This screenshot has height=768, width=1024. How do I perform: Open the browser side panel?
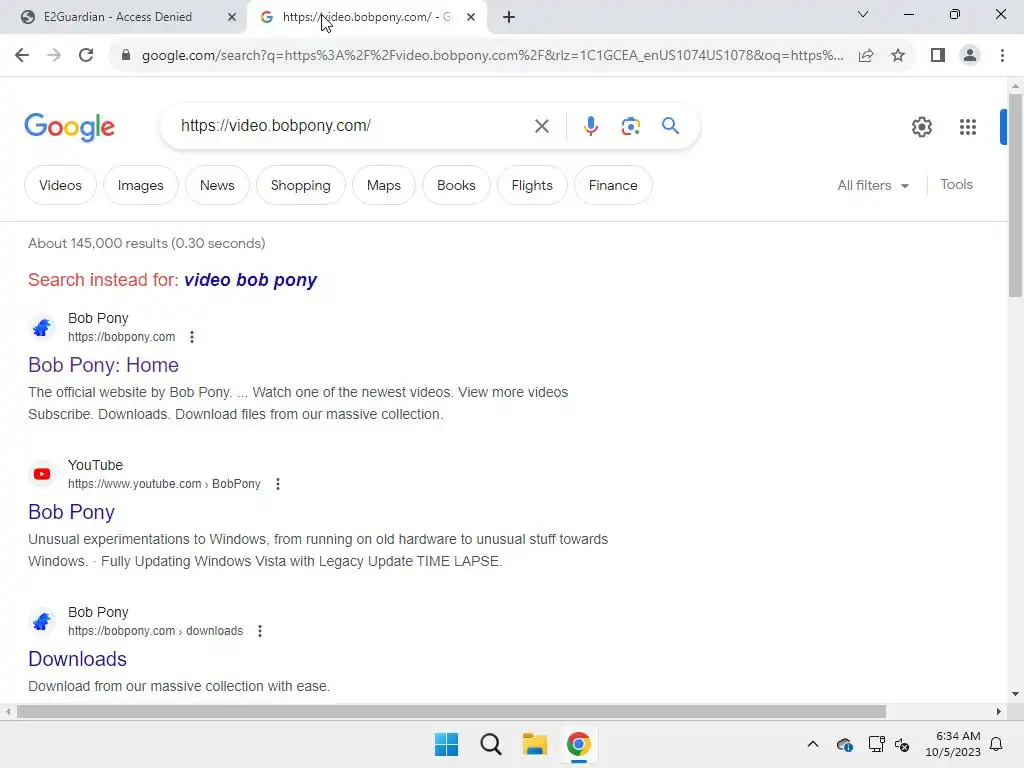[938, 56]
